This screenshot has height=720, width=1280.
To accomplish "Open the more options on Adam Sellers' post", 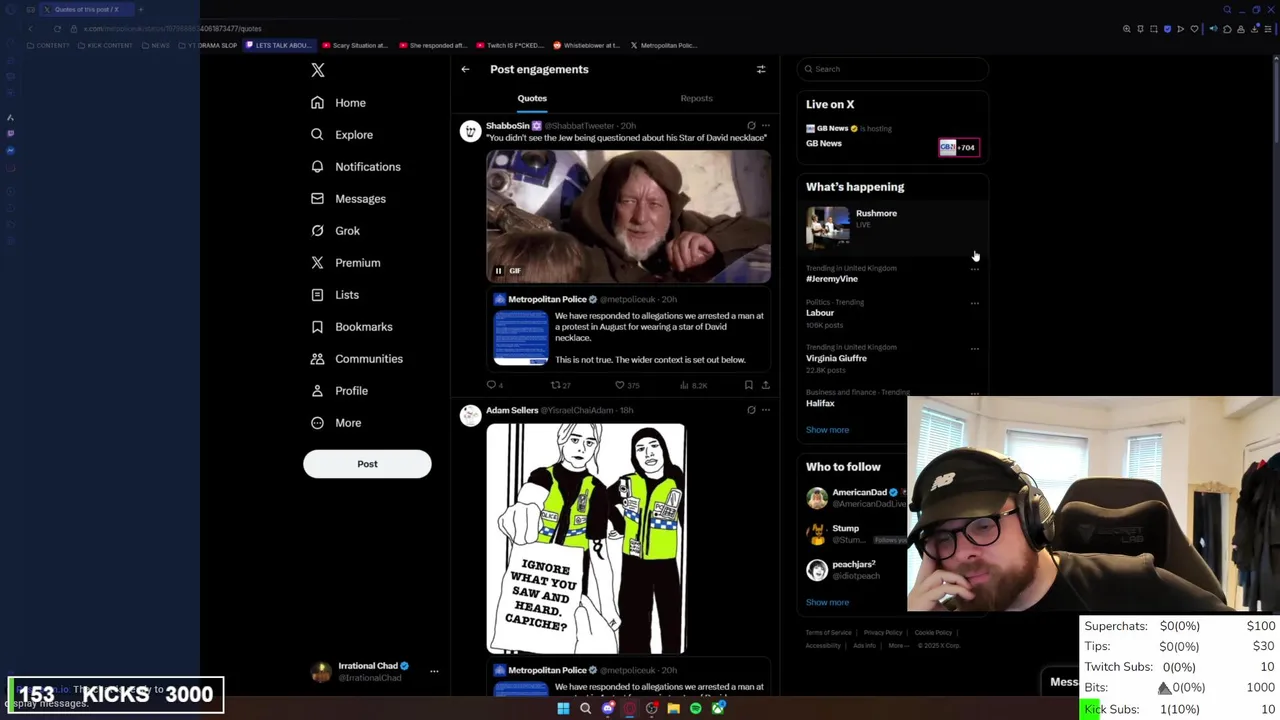I will coord(766,410).
